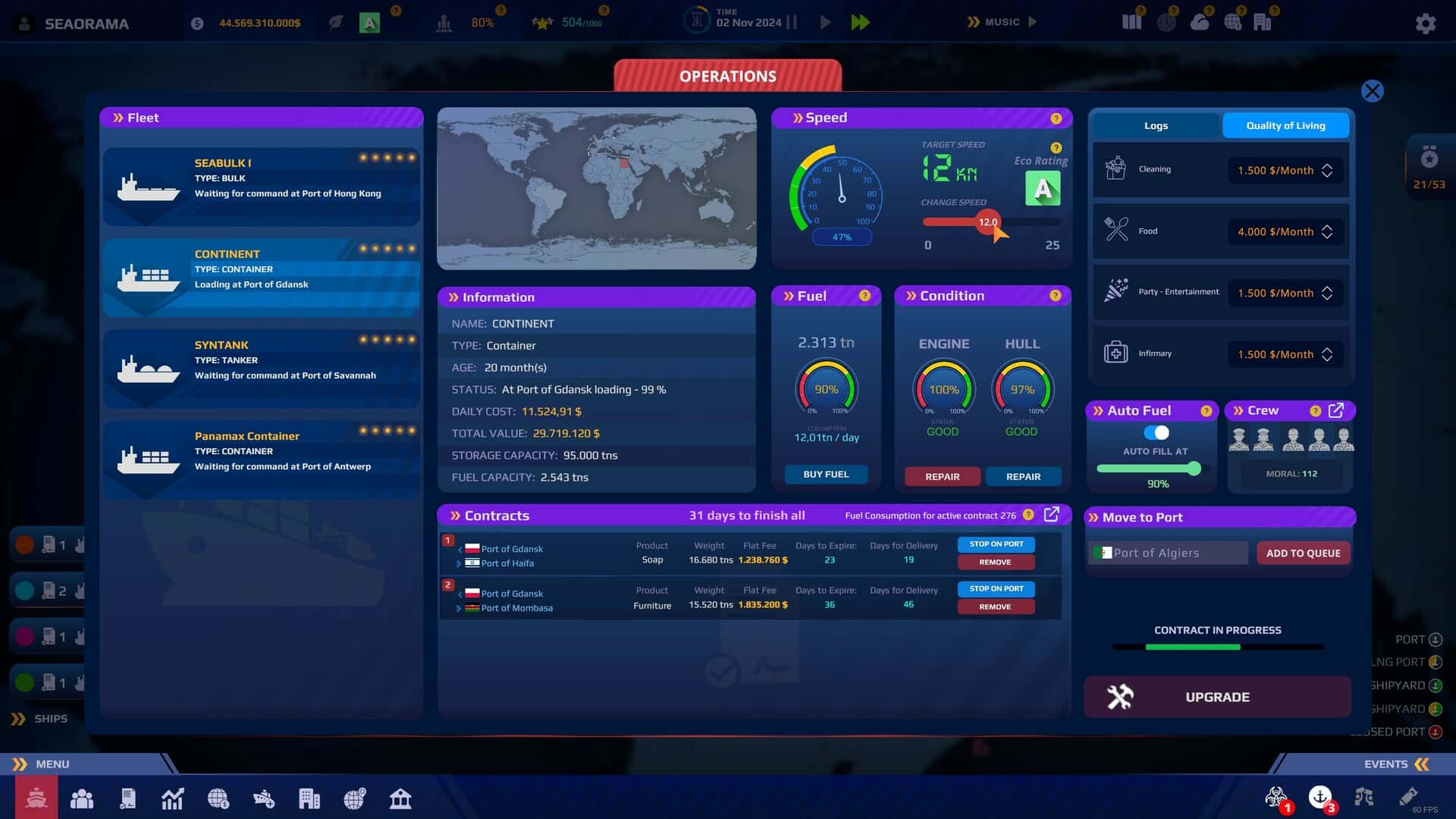This screenshot has width=1456, height=819.
Task: Fast forward the game speed
Action: pyautogui.click(x=861, y=22)
